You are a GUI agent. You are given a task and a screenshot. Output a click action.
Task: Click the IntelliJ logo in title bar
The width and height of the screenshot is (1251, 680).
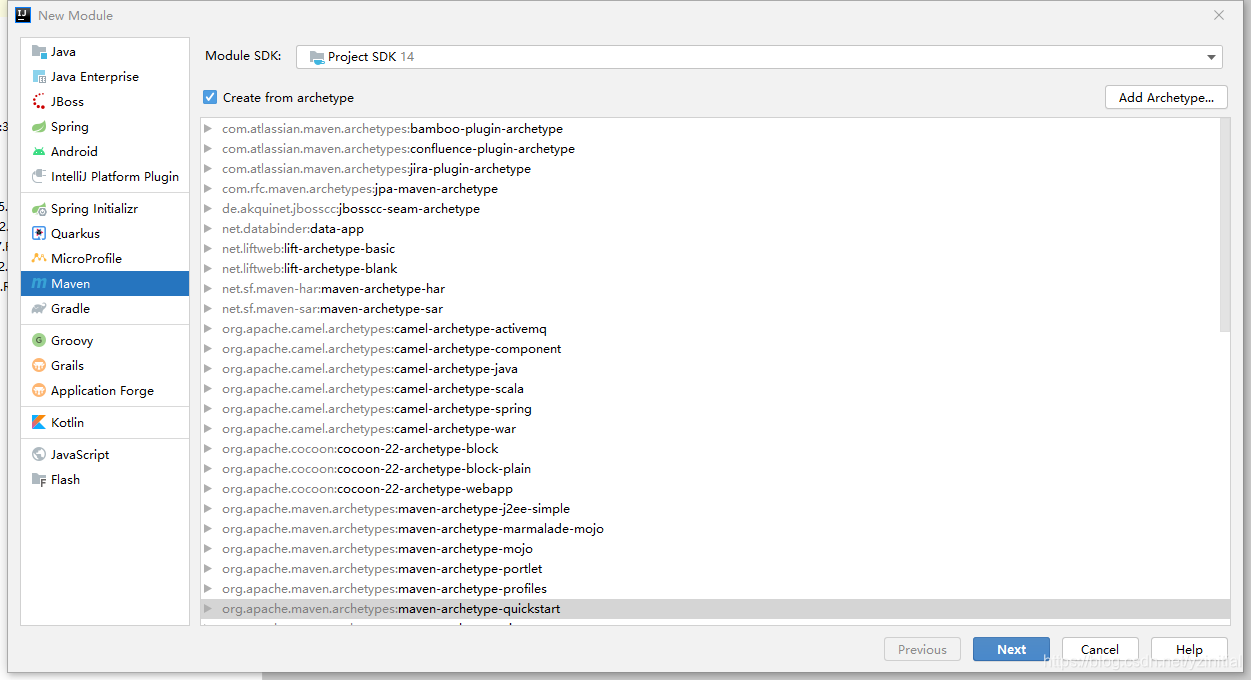tap(23, 15)
